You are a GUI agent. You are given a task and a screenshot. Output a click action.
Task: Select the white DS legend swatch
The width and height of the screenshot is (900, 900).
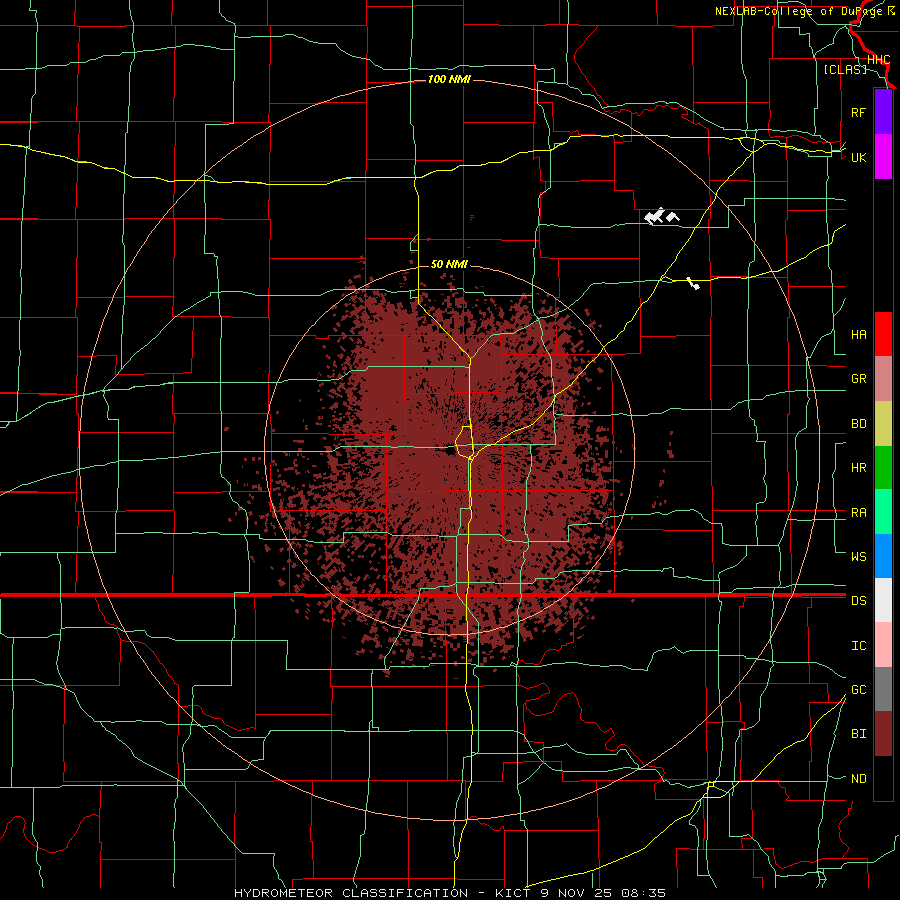(883, 600)
